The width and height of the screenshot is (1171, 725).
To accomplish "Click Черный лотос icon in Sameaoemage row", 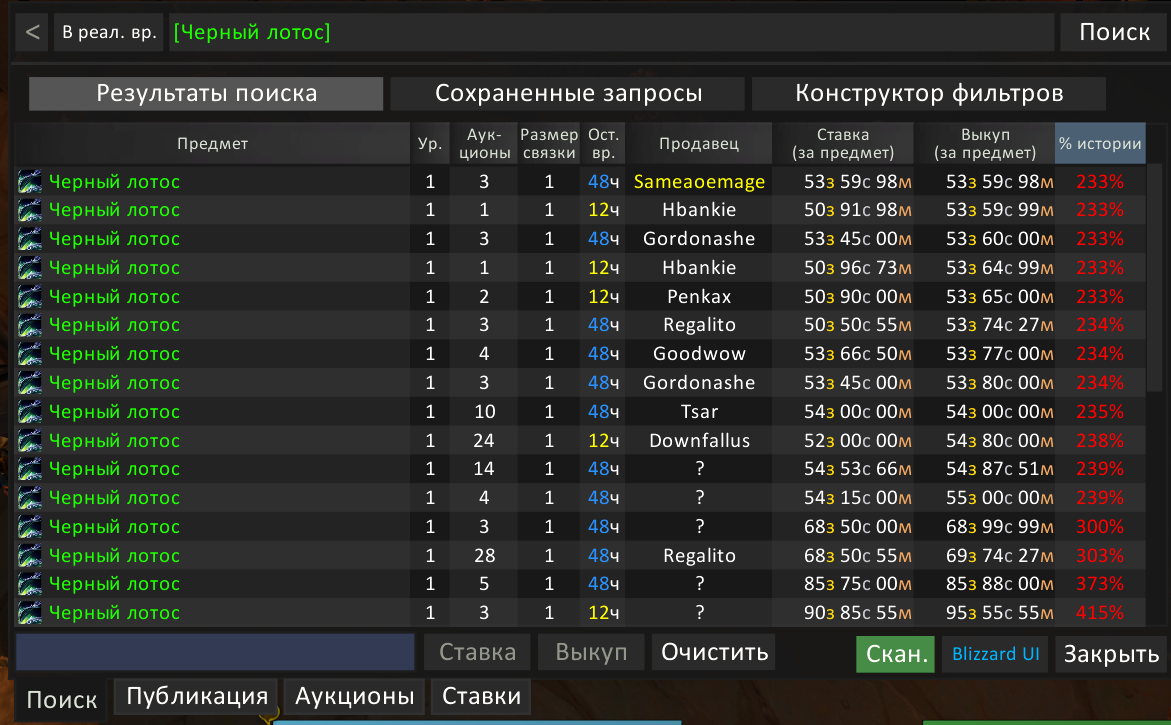I will click(30, 181).
